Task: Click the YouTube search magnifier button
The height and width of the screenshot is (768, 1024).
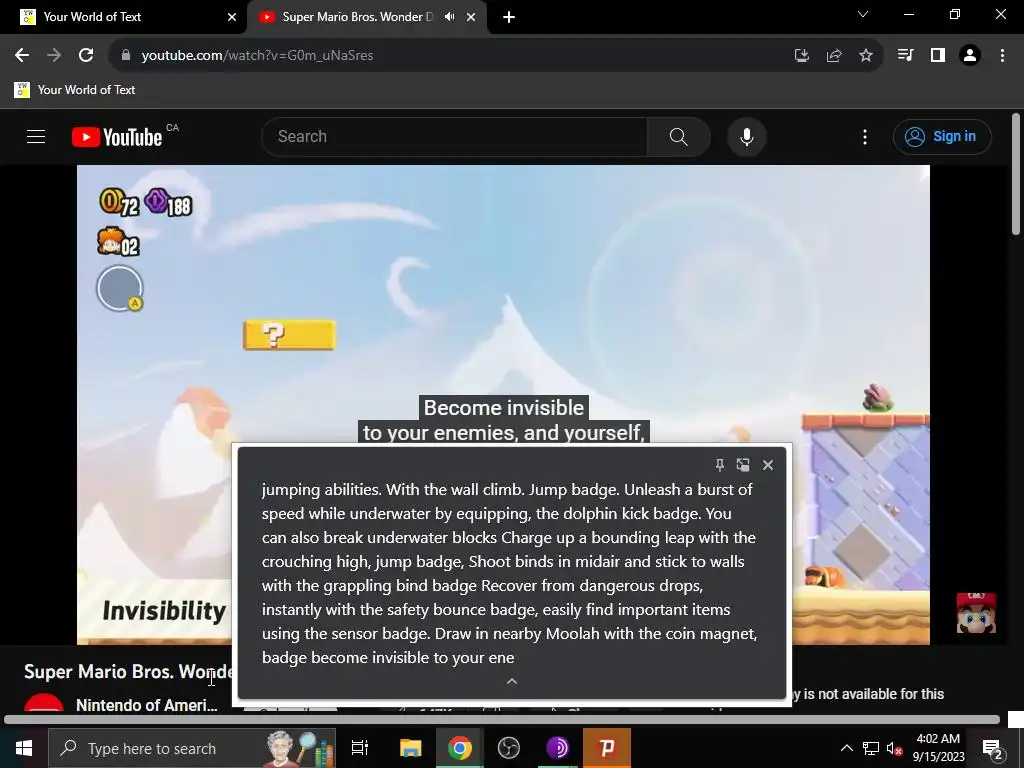Action: pyautogui.click(x=679, y=136)
